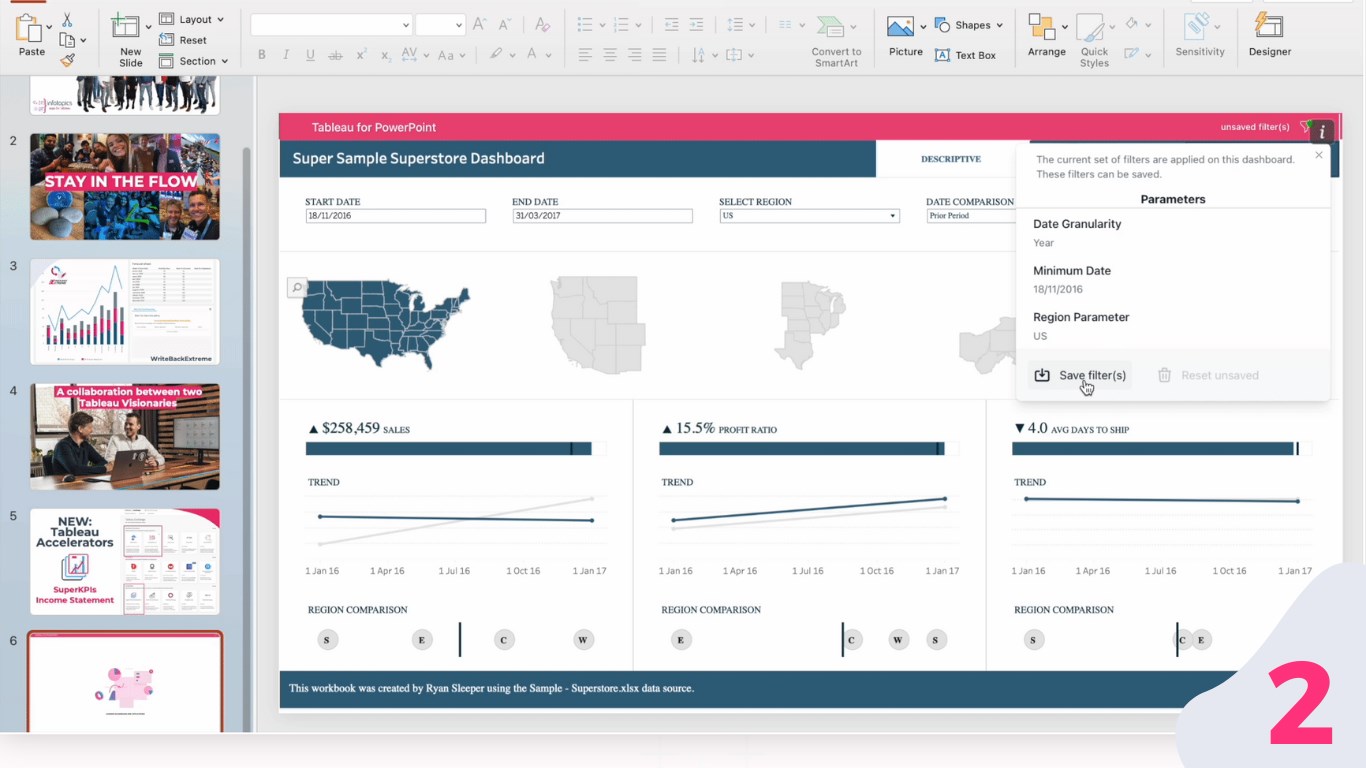Click the START DATE input field
Screen dimensions: 1366x768
(395, 216)
